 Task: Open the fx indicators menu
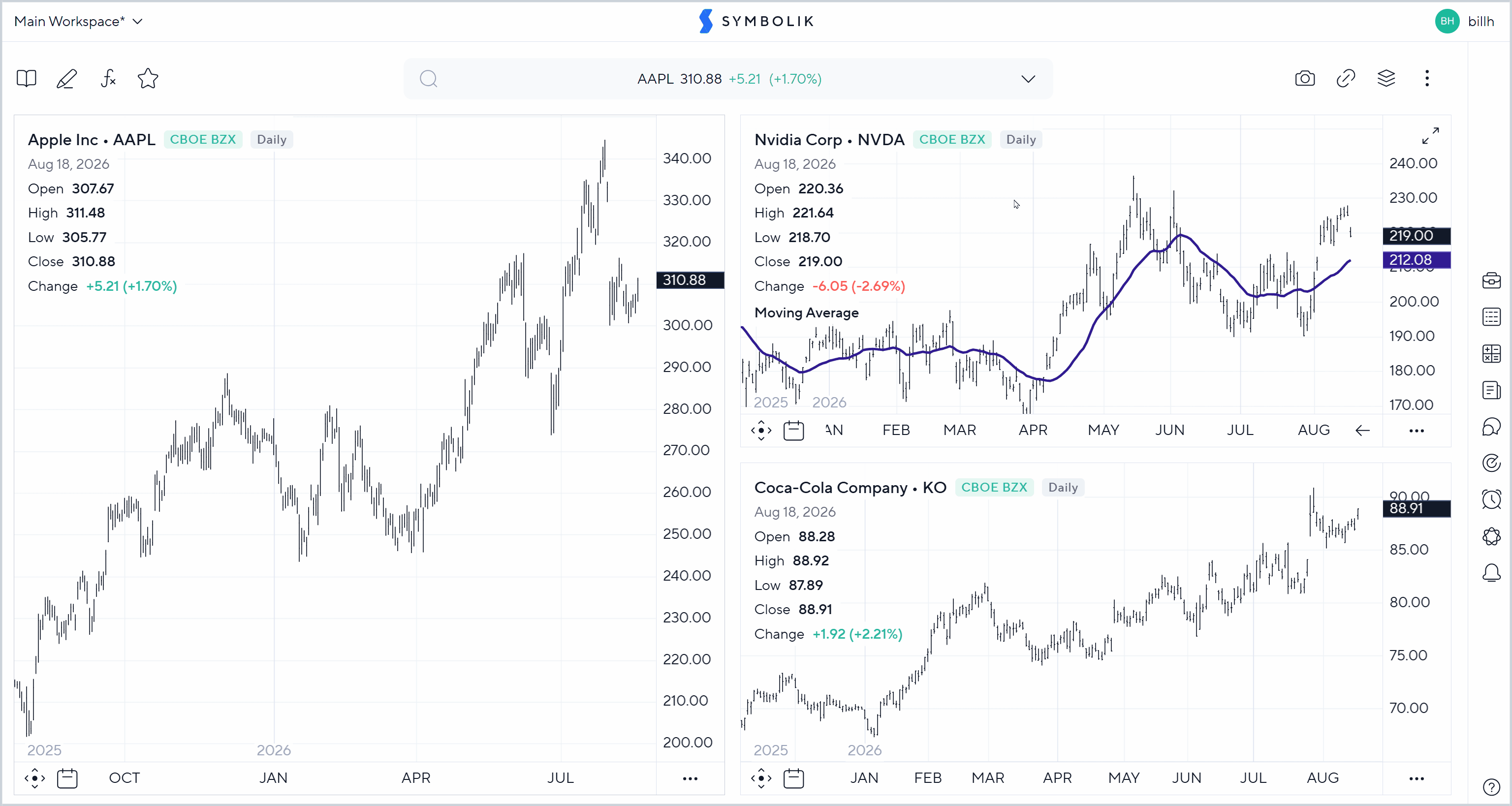pos(108,79)
